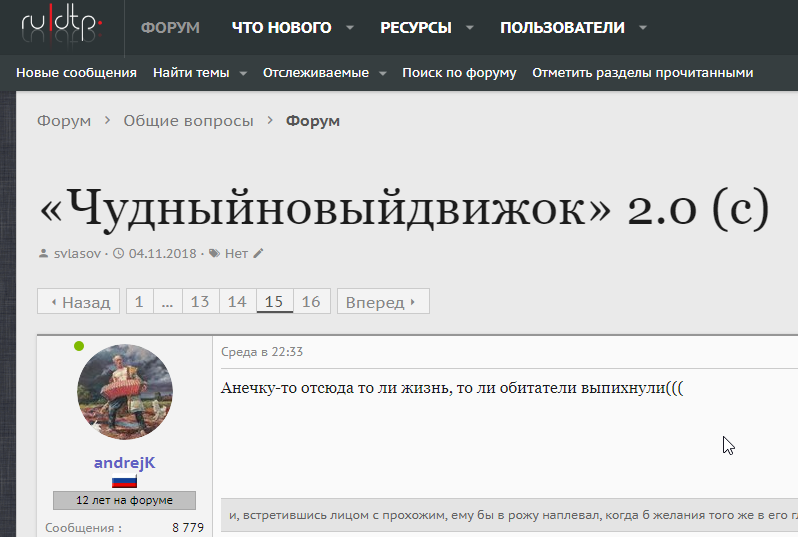Screen dimensions: 798x537
Task: Click the message count 8 779
Action: [188, 528]
